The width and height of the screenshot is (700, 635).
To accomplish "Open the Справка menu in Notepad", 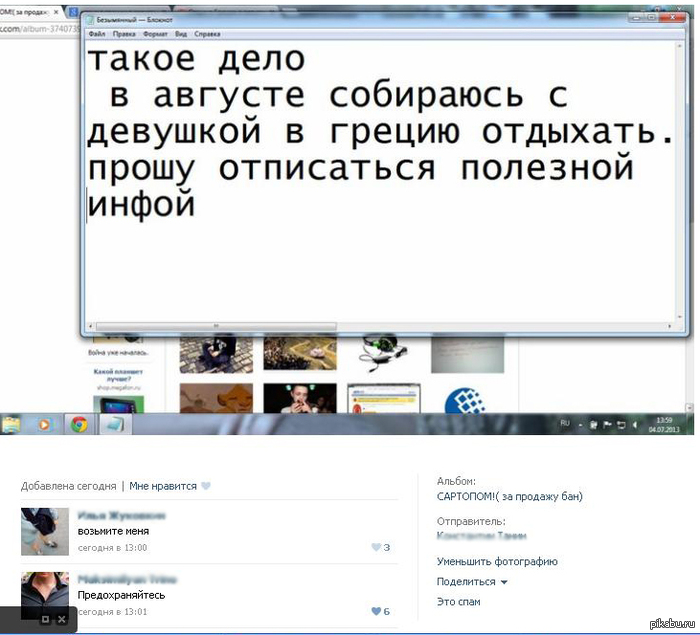I will (x=208, y=34).
